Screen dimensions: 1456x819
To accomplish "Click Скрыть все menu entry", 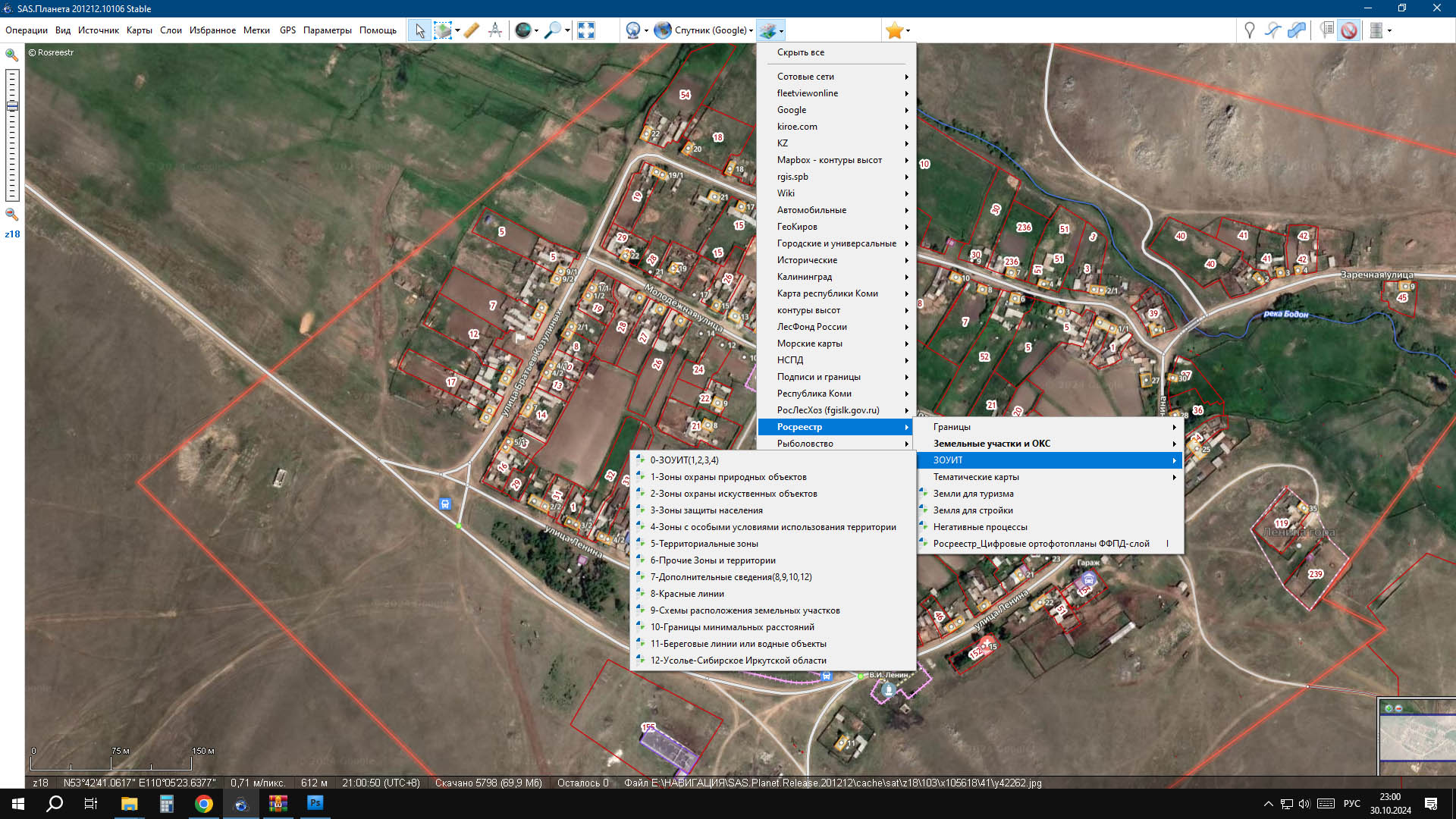I will (800, 52).
